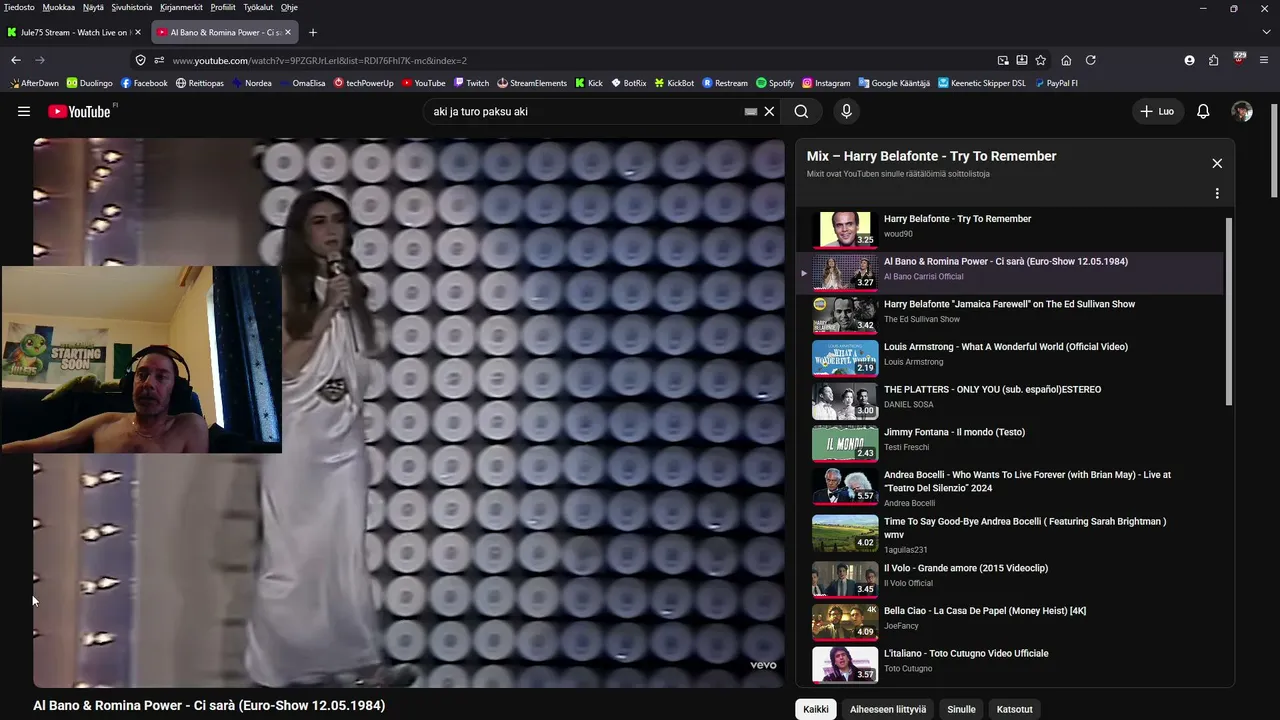Viewport: 1280px width, 720px height.
Task: Select the Aiheeseen liittyvää filter chip
Action: (x=888, y=709)
